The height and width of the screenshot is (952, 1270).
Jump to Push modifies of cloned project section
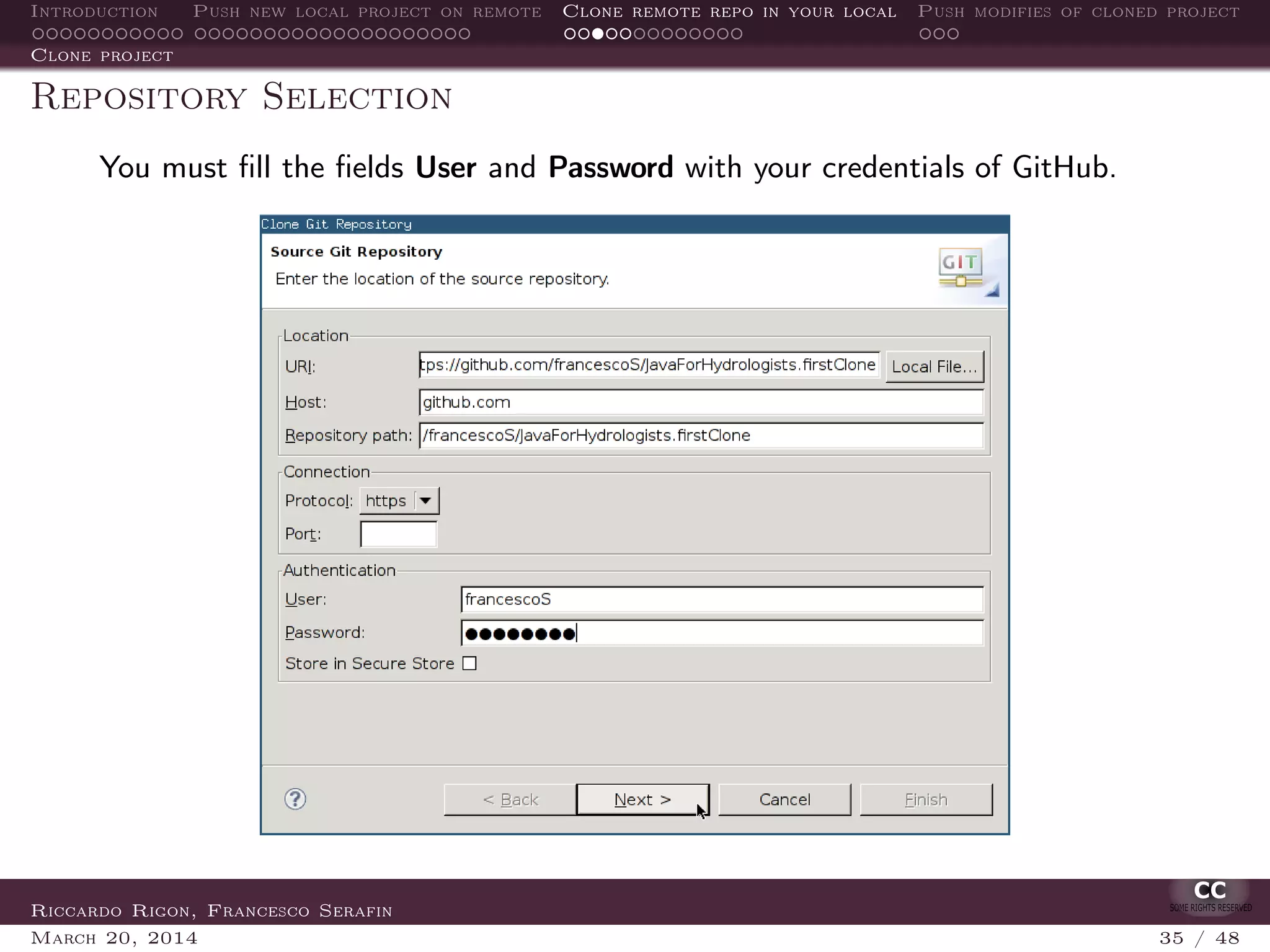coord(1078,11)
